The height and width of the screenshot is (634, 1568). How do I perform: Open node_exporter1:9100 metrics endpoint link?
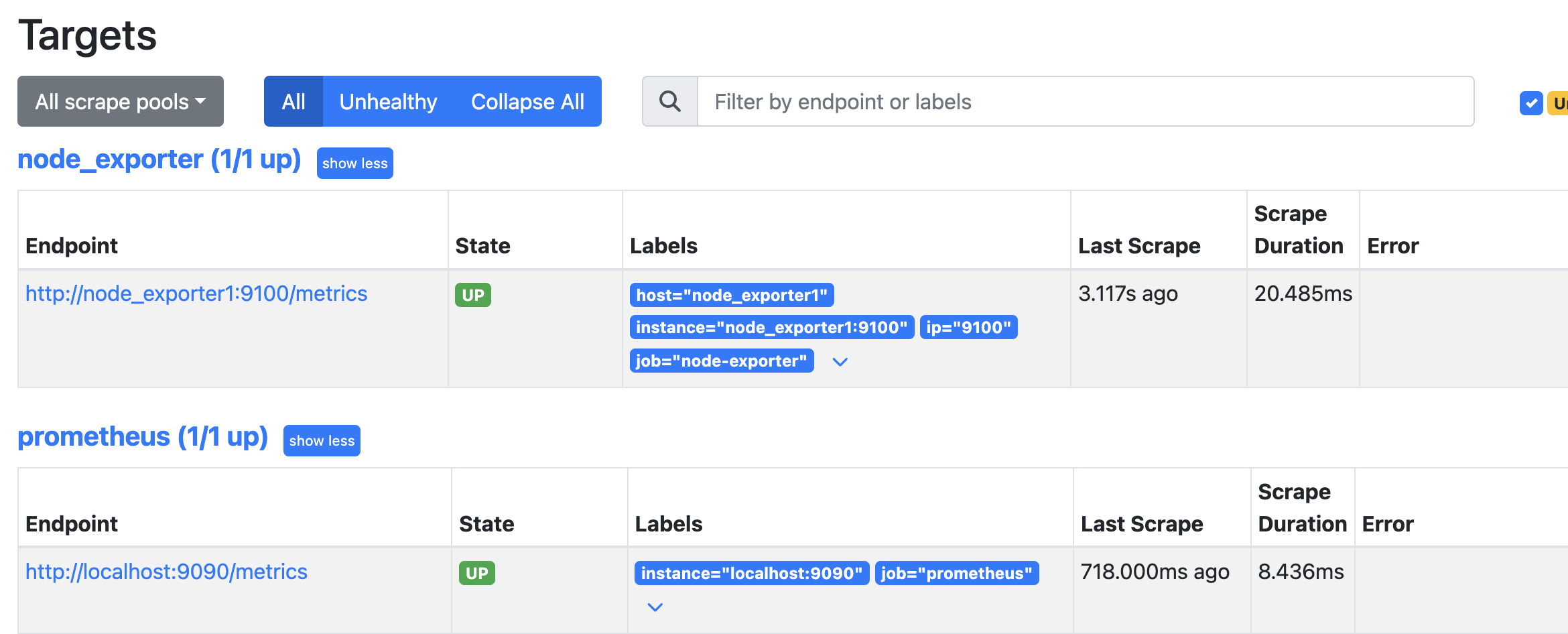[196, 294]
